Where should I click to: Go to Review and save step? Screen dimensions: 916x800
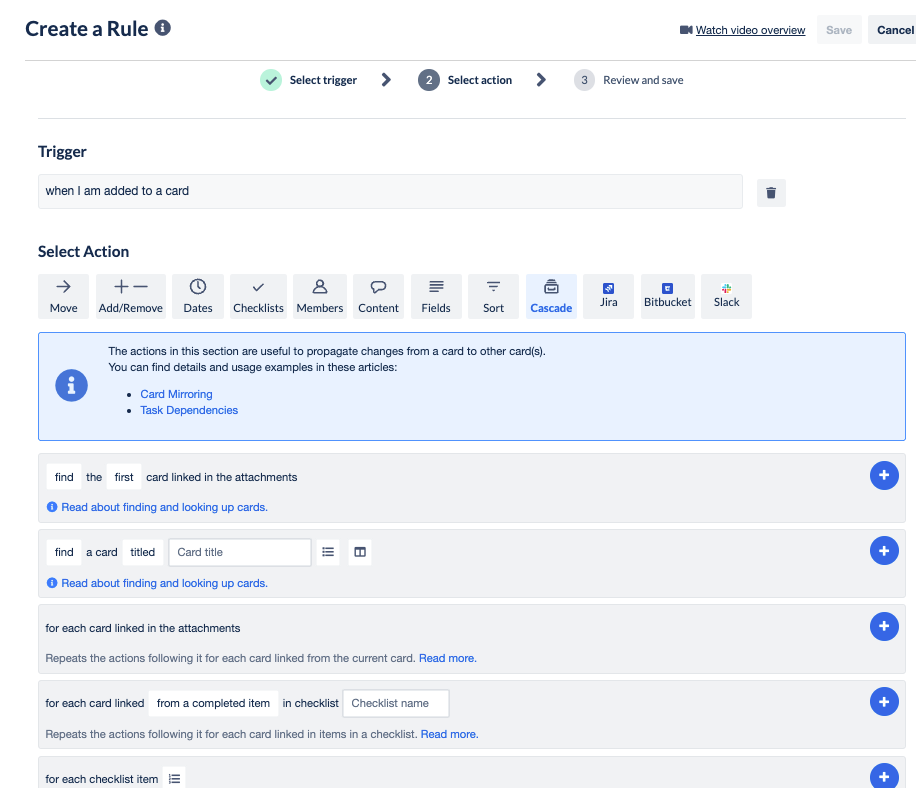643,80
